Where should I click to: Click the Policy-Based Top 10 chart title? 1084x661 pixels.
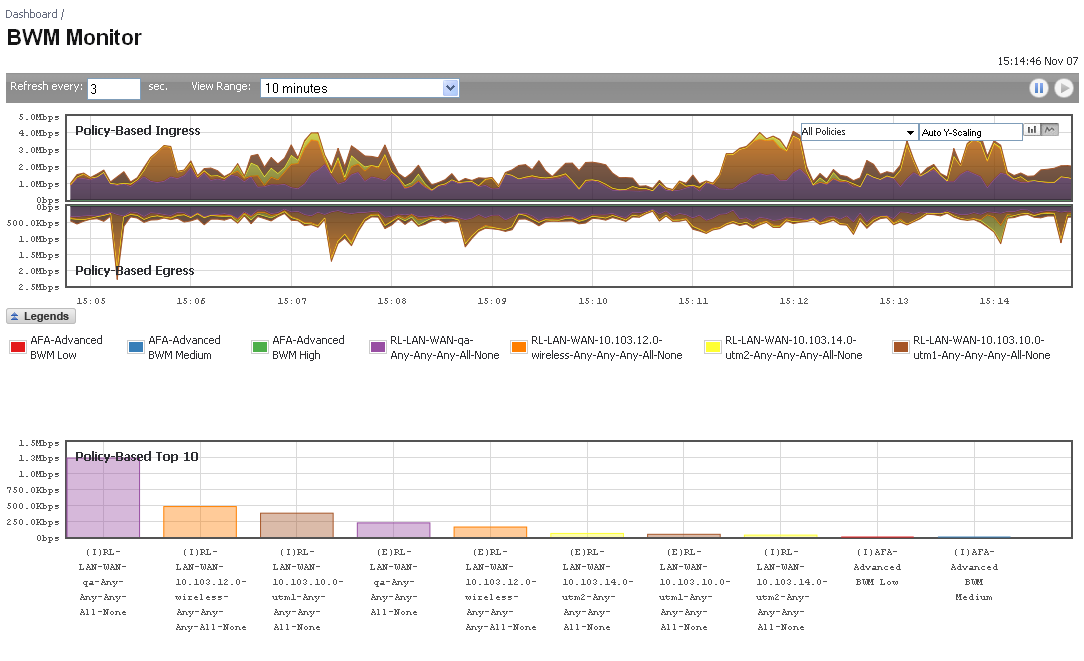[x=137, y=456]
